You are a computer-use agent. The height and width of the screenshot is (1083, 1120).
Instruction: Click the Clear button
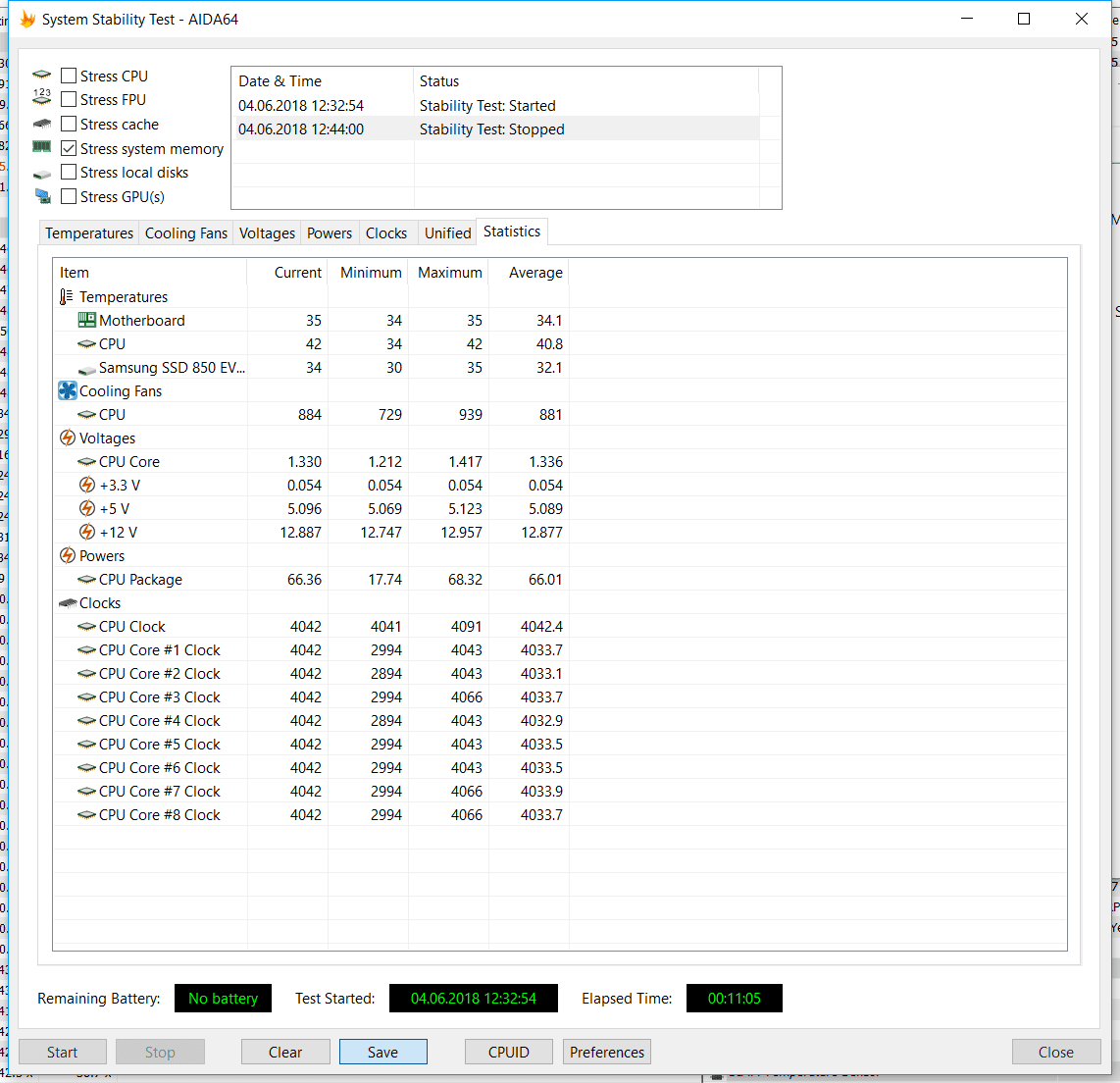pyautogui.click(x=285, y=1052)
